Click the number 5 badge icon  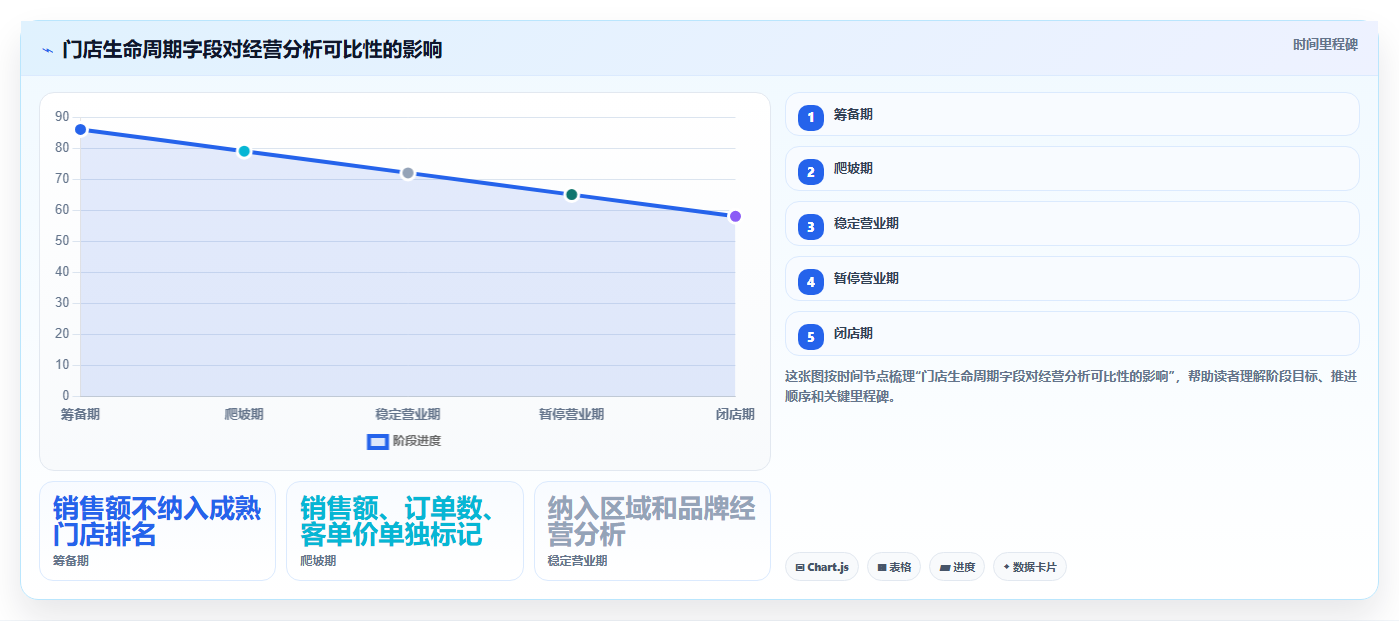[x=811, y=337]
